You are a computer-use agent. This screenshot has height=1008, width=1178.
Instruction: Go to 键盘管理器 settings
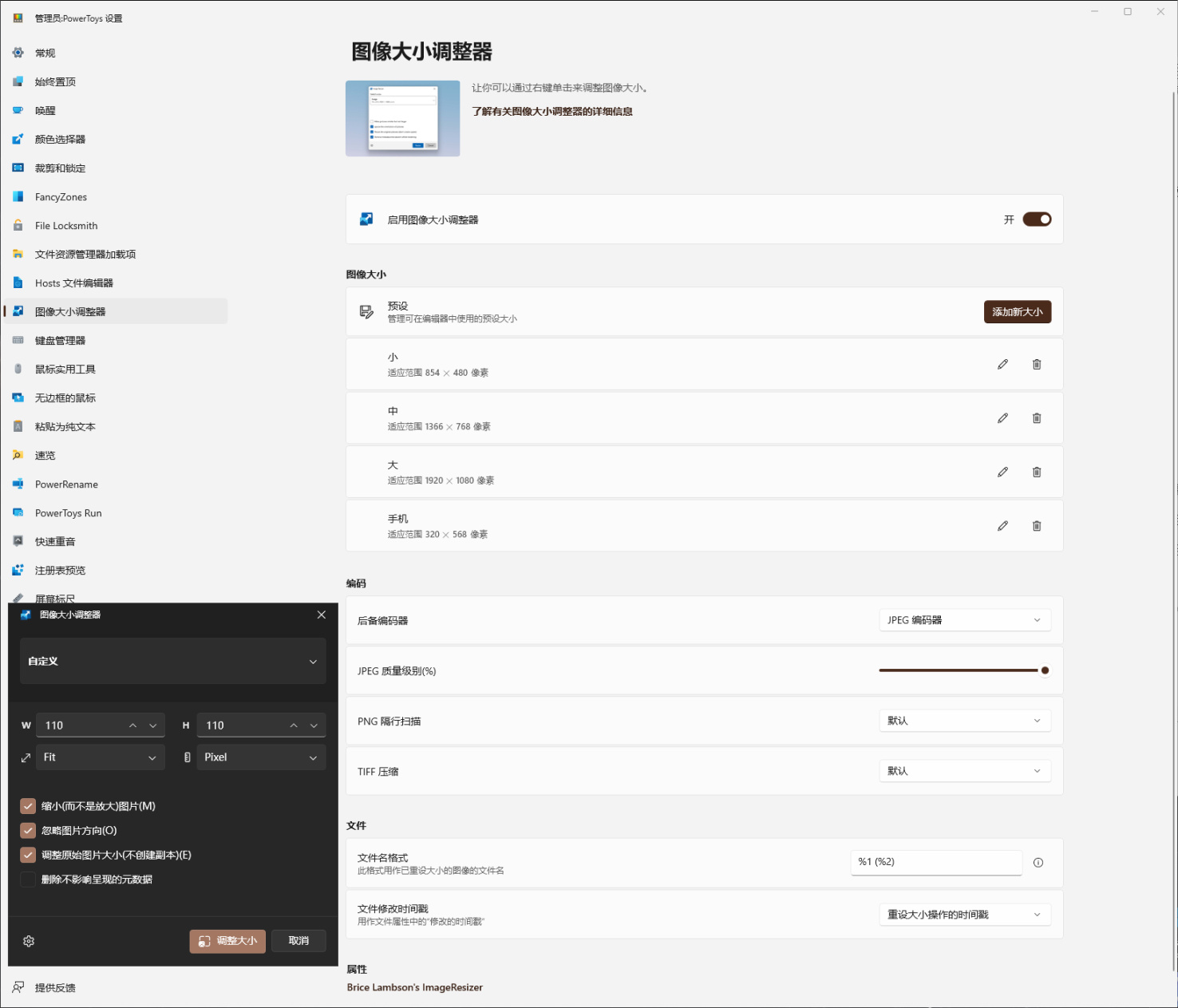116,340
